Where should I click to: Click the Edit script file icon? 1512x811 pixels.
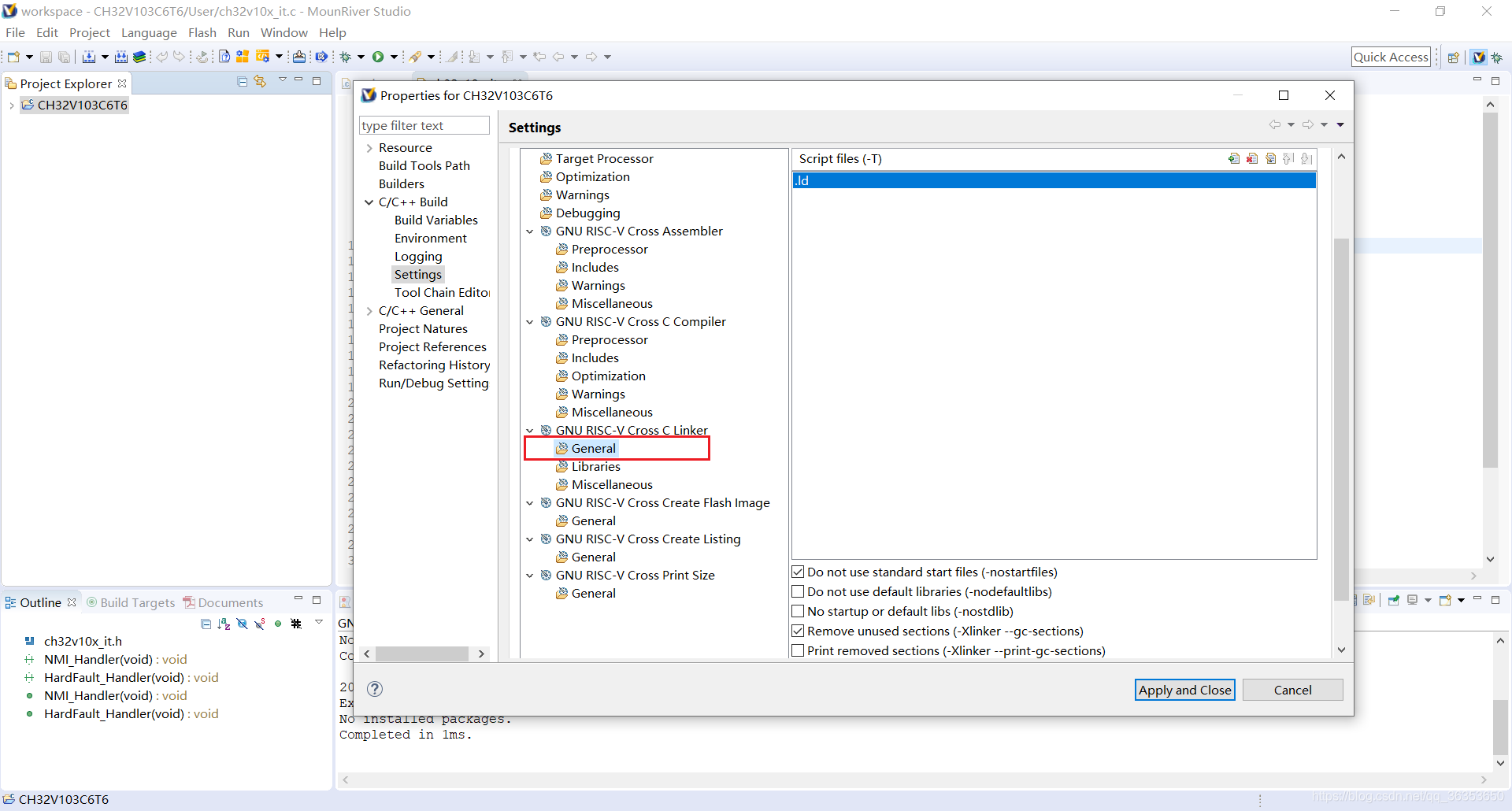click(x=1270, y=158)
